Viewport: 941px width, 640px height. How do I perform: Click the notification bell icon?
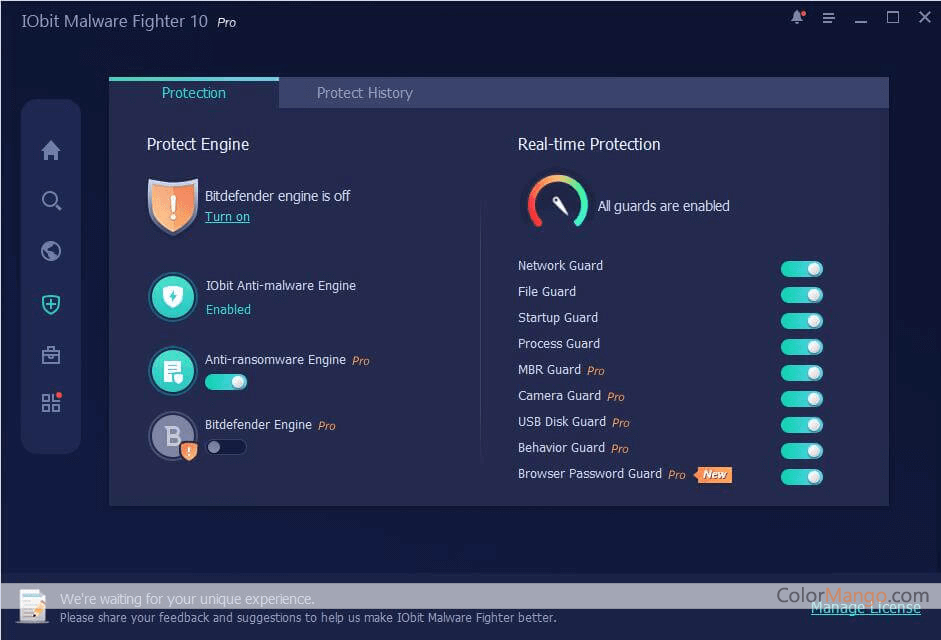pyautogui.click(x=797, y=18)
